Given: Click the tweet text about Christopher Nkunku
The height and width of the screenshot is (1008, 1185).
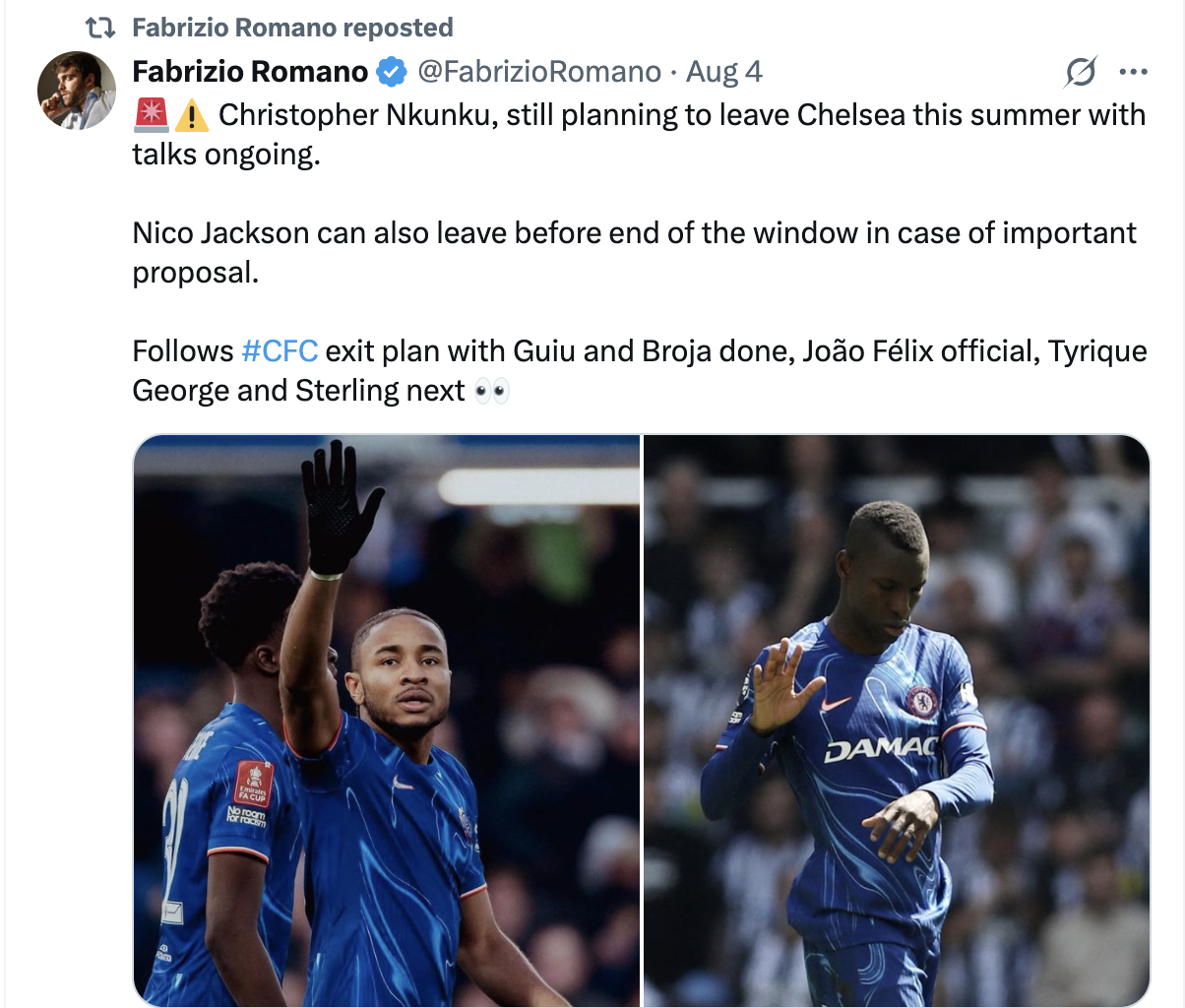Looking at the screenshot, I should 640,135.
